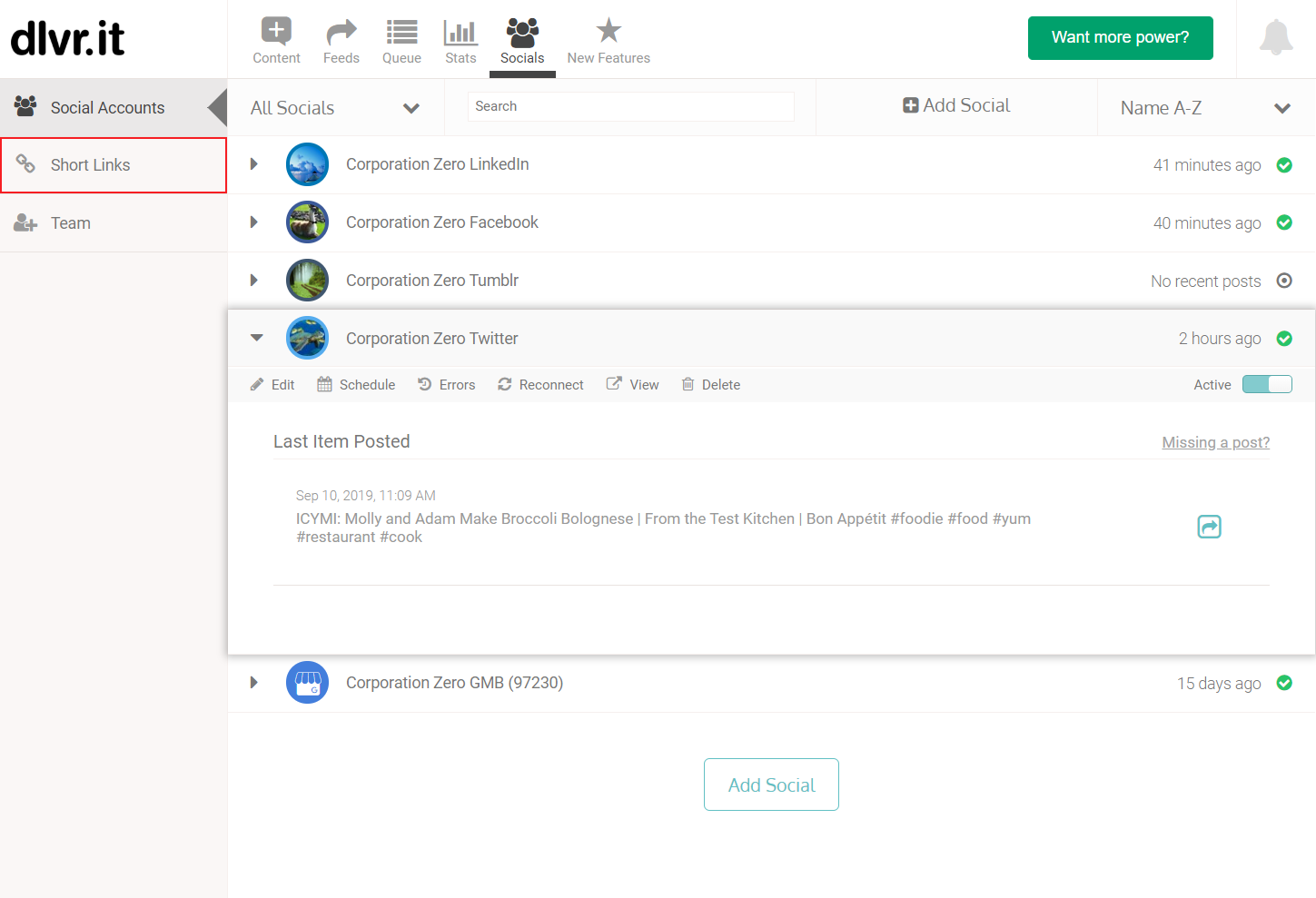Click the ICYMI Broccoli Bolognese post text
Viewport: 1316px width, 898px height.
[663, 528]
